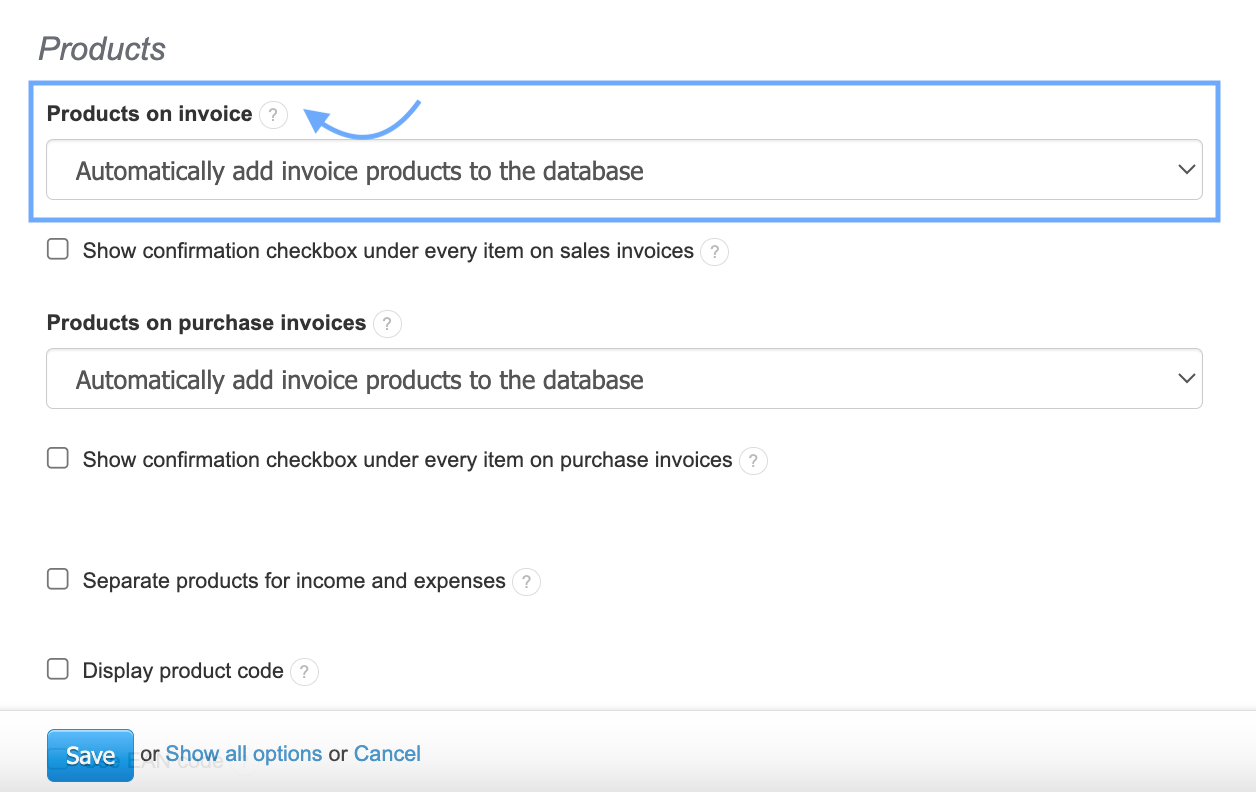Viewport: 1256px width, 792px height.
Task: Toggle the Display product code checkbox
Action: point(58,670)
